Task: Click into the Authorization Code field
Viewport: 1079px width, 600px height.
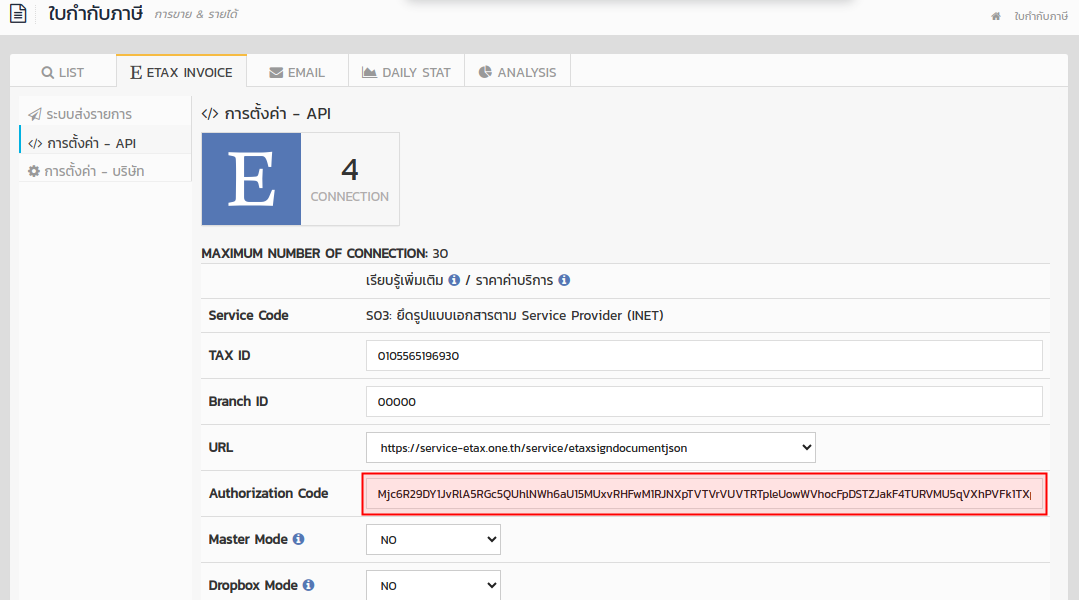Action: (x=704, y=494)
